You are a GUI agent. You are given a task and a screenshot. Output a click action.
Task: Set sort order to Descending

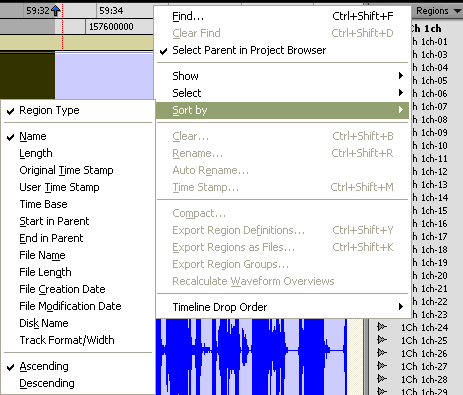[78, 383]
